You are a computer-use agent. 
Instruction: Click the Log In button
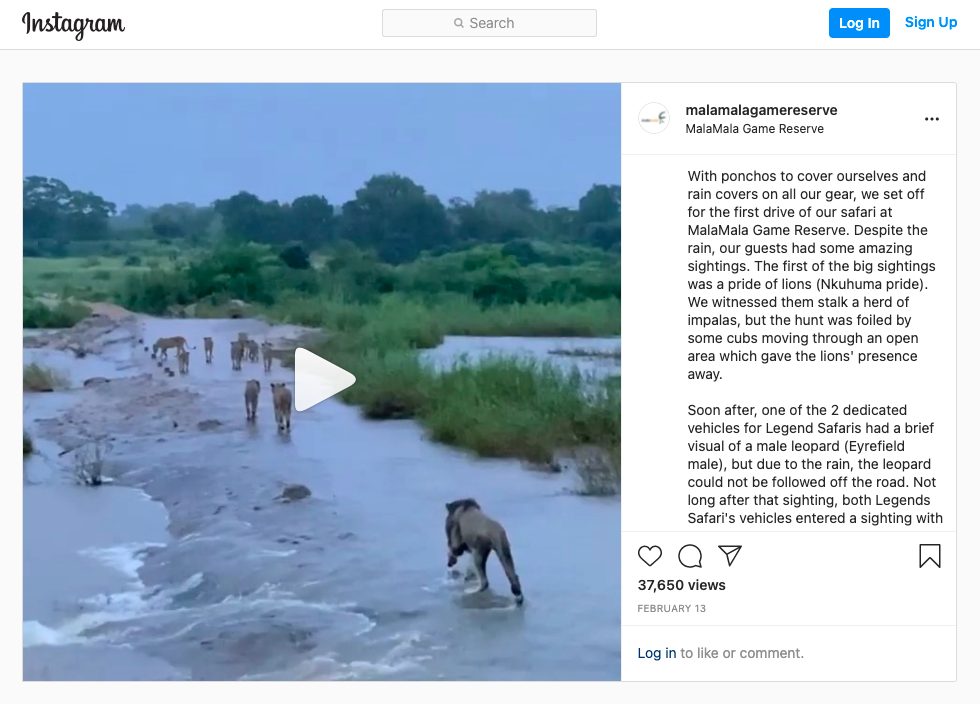859,23
